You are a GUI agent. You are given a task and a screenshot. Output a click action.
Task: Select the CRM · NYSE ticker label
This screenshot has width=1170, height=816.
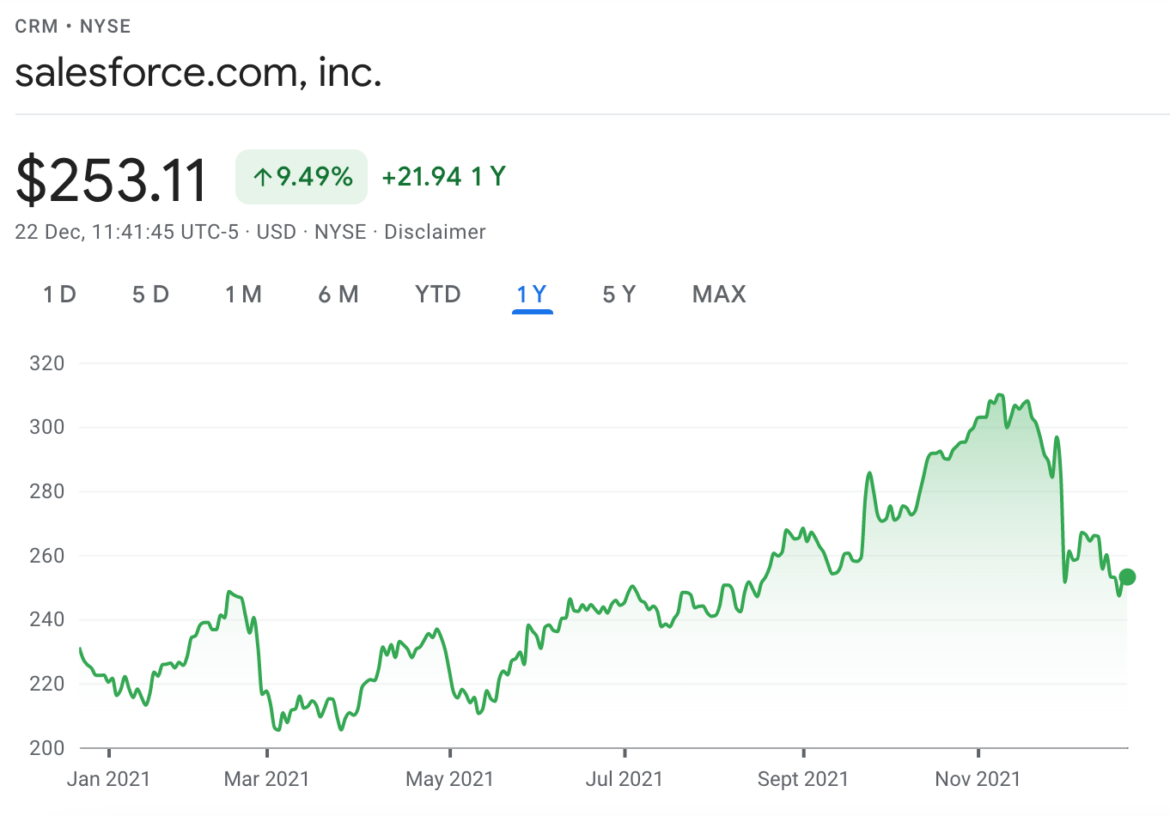click(x=71, y=26)
